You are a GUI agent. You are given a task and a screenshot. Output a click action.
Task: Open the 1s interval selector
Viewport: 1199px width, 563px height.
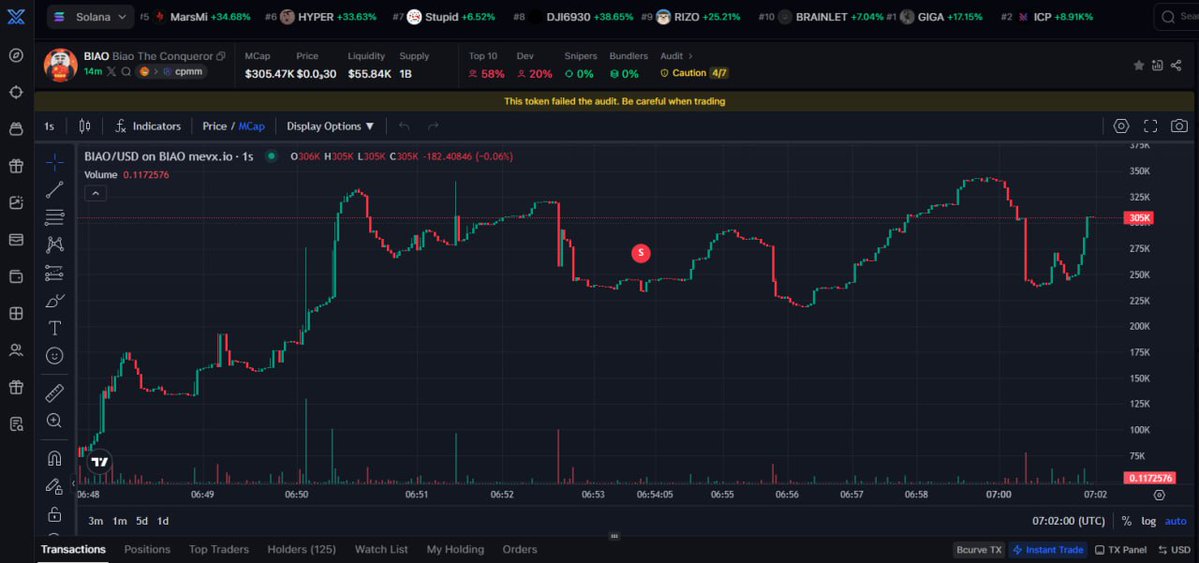(x=49, y=126)
